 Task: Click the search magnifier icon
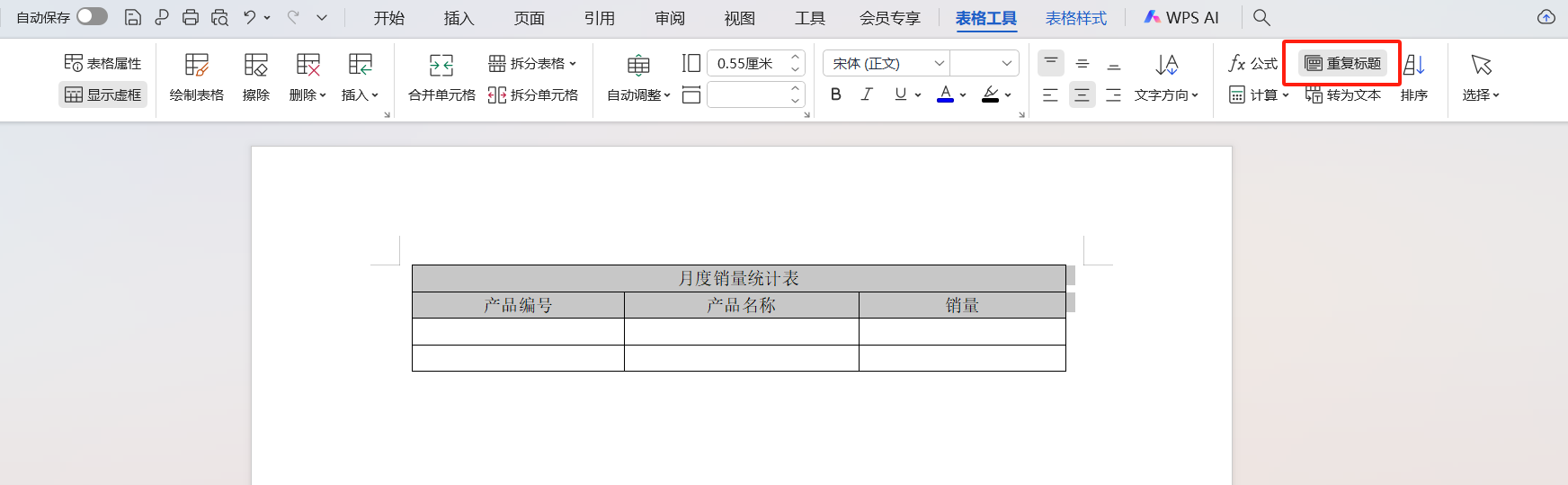pos(1261,17)
